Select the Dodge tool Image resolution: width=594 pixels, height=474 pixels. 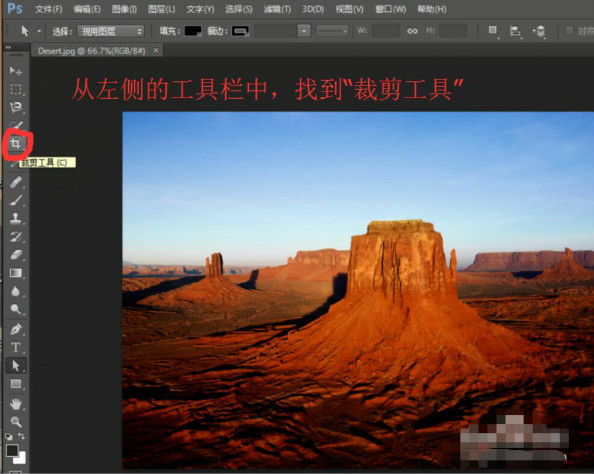click(16, 309)
